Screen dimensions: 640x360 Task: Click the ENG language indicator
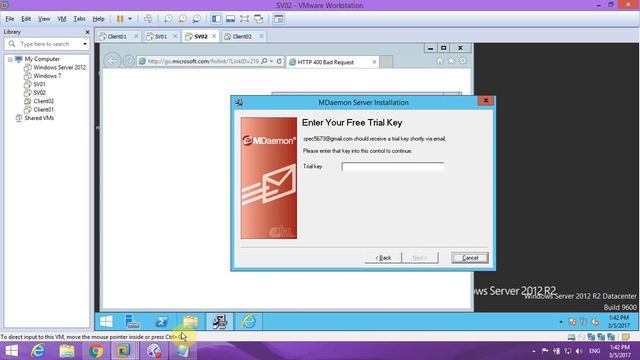[594, 351]
